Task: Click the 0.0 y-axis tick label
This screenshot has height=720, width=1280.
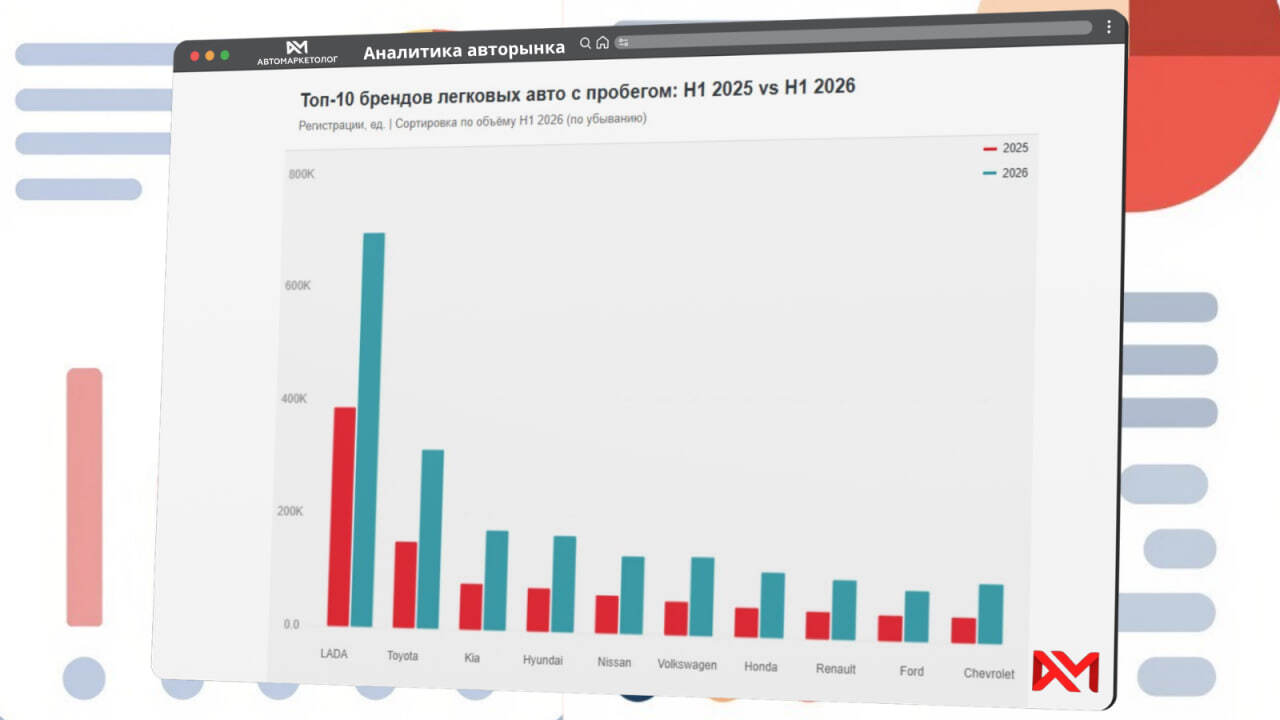Action: pos(291,625)
